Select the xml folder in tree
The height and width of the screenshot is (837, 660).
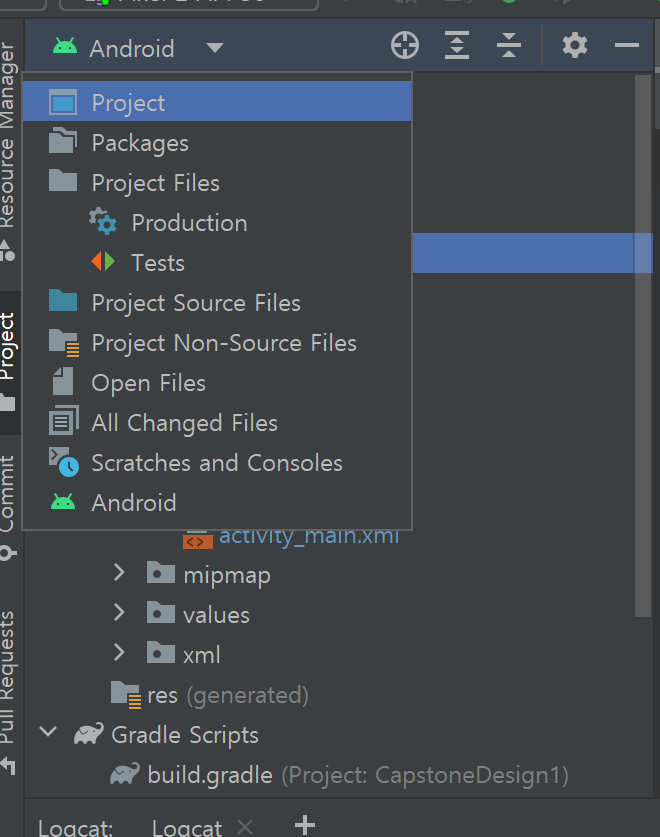201,656
